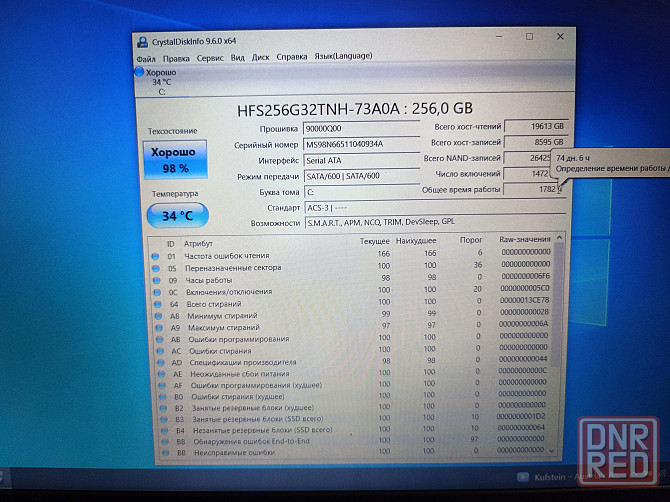Click the status dot for Частота ошибок чтения

coord(155,256)
